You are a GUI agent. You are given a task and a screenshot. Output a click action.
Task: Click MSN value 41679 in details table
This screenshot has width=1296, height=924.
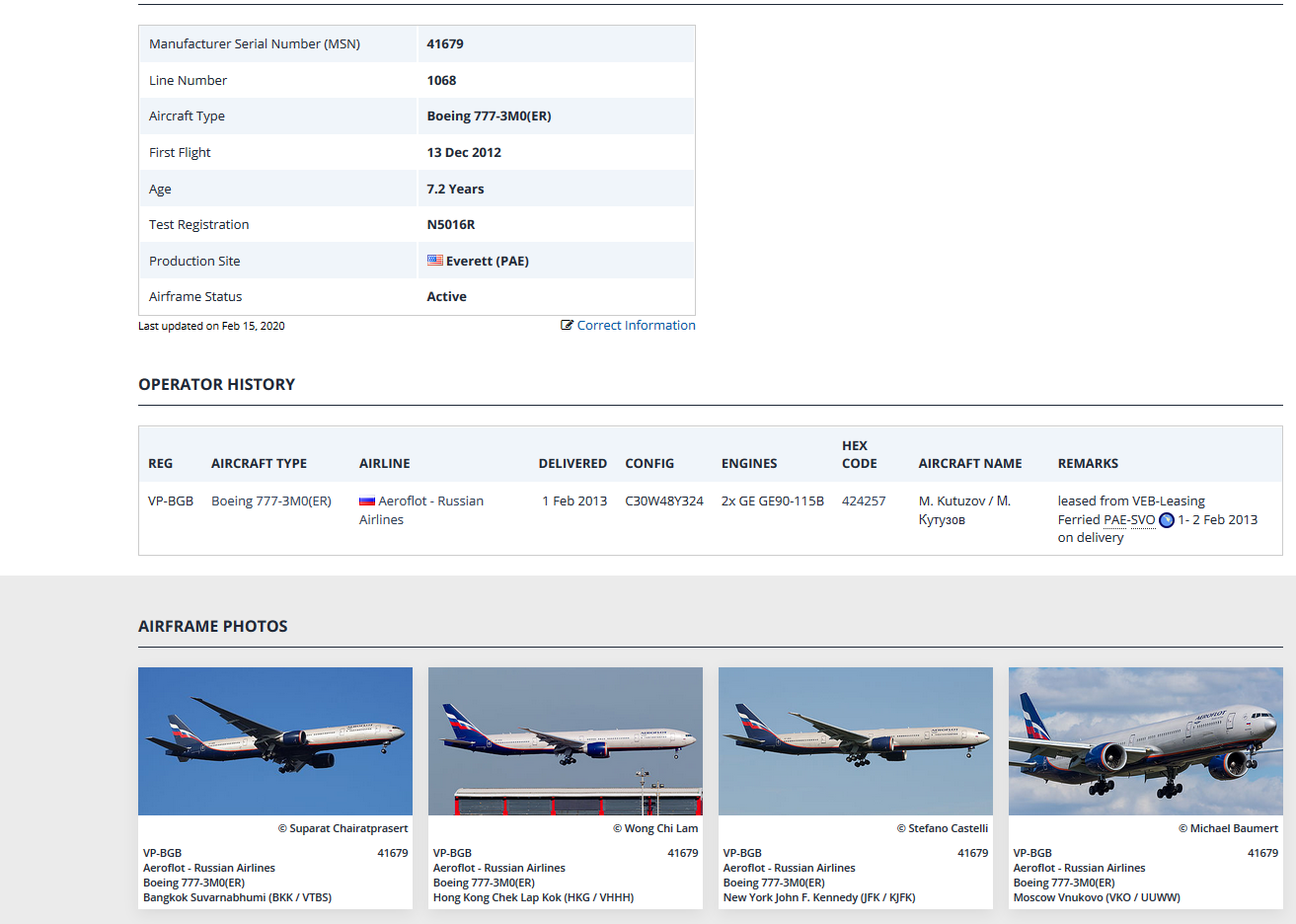(x=445, y=43)
